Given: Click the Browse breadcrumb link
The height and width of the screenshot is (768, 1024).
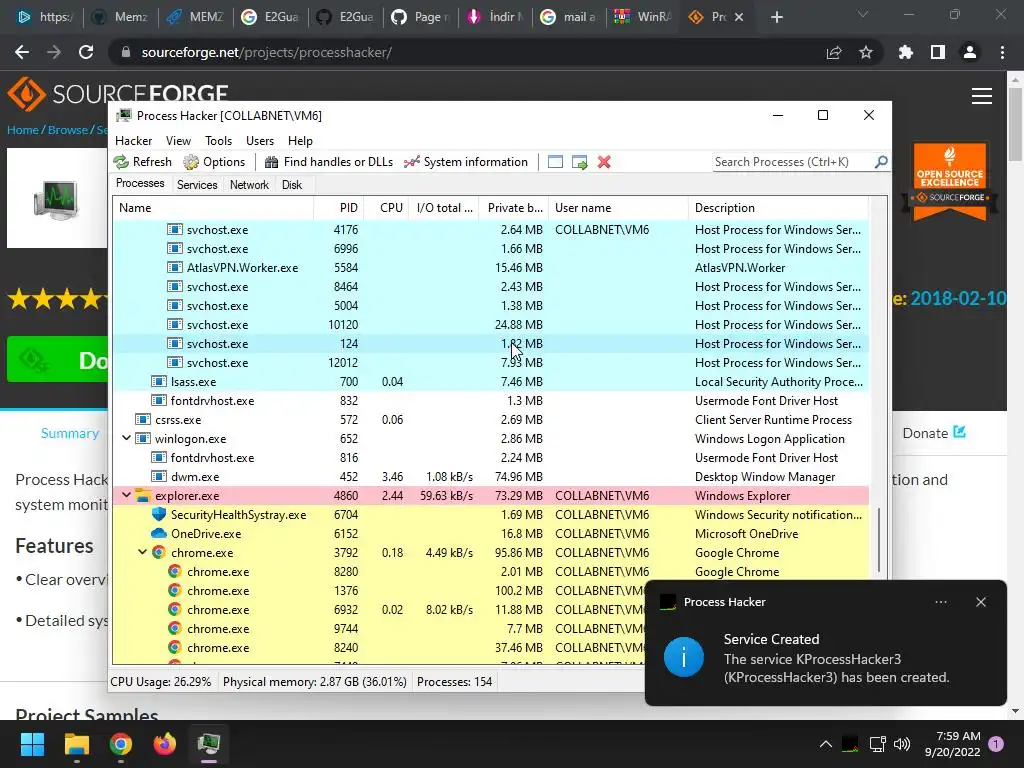Looking at the screenshot, I should [x=67, y=130].
